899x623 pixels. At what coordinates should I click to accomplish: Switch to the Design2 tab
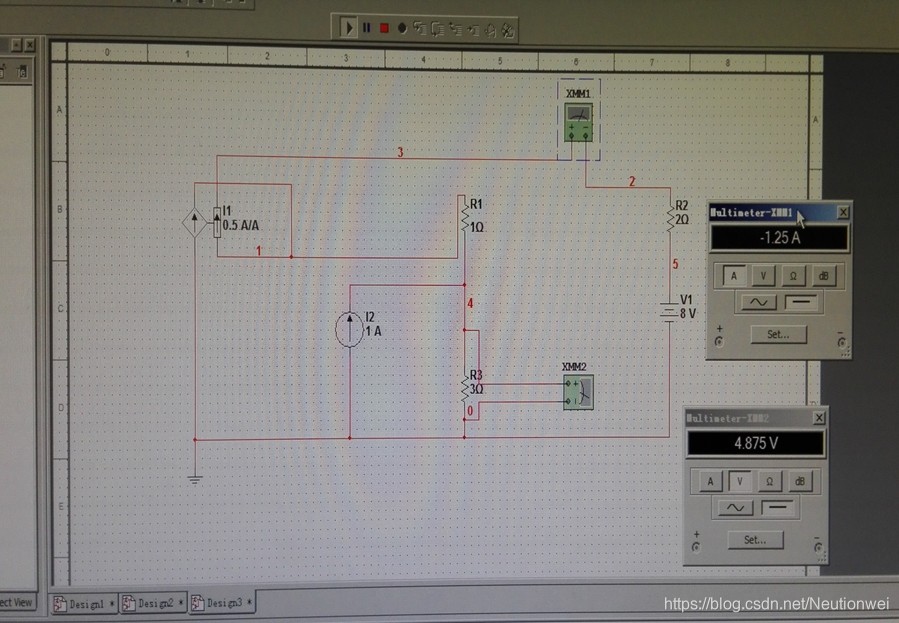(x=153, y=604)
